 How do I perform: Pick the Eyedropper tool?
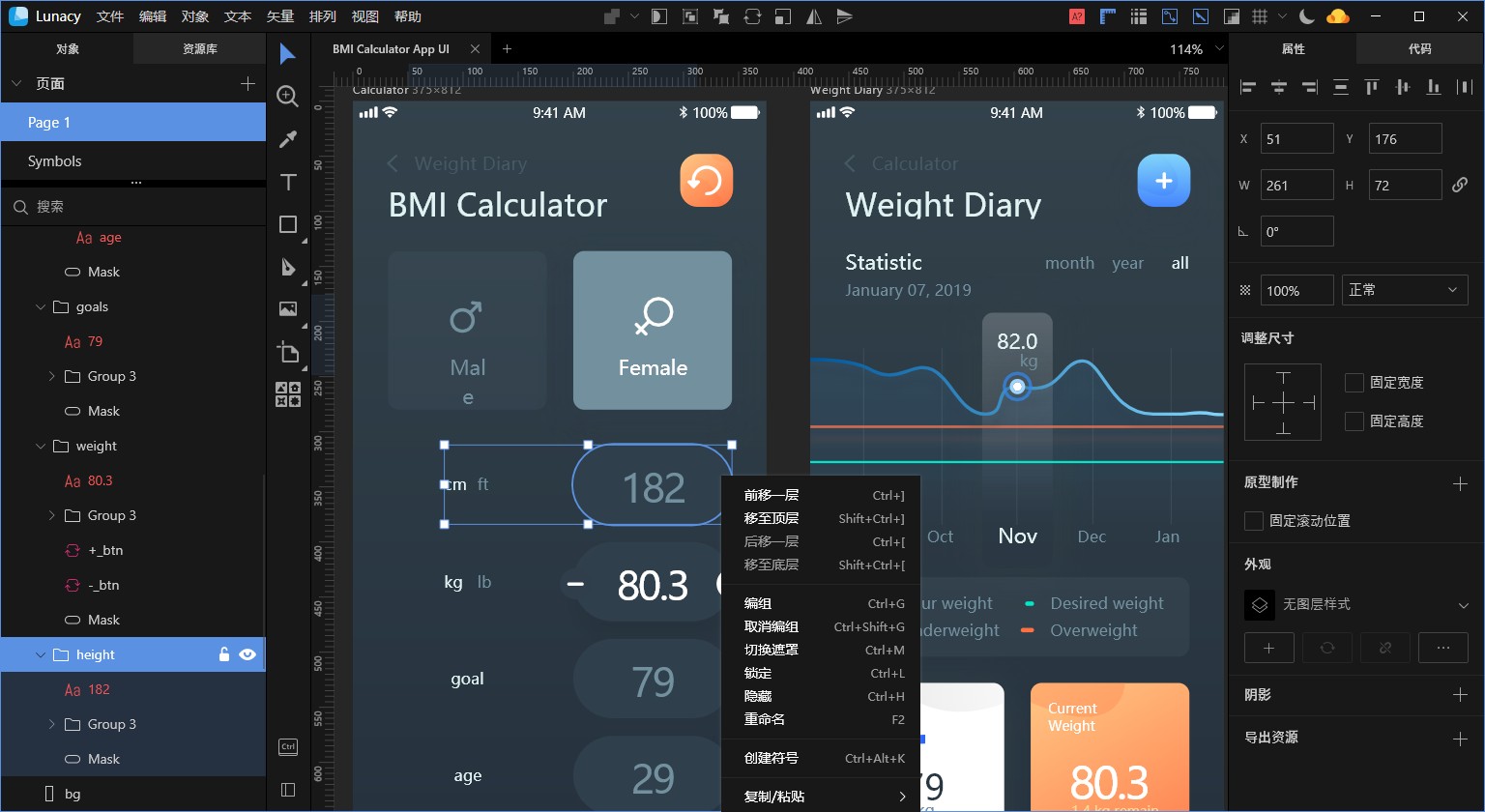pos(287,139)
